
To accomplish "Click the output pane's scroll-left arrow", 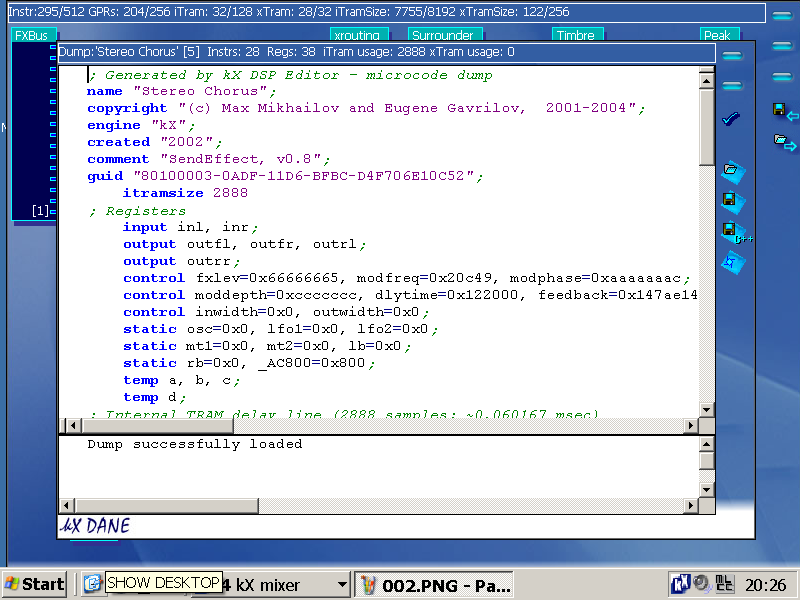I will pos(66,506).
